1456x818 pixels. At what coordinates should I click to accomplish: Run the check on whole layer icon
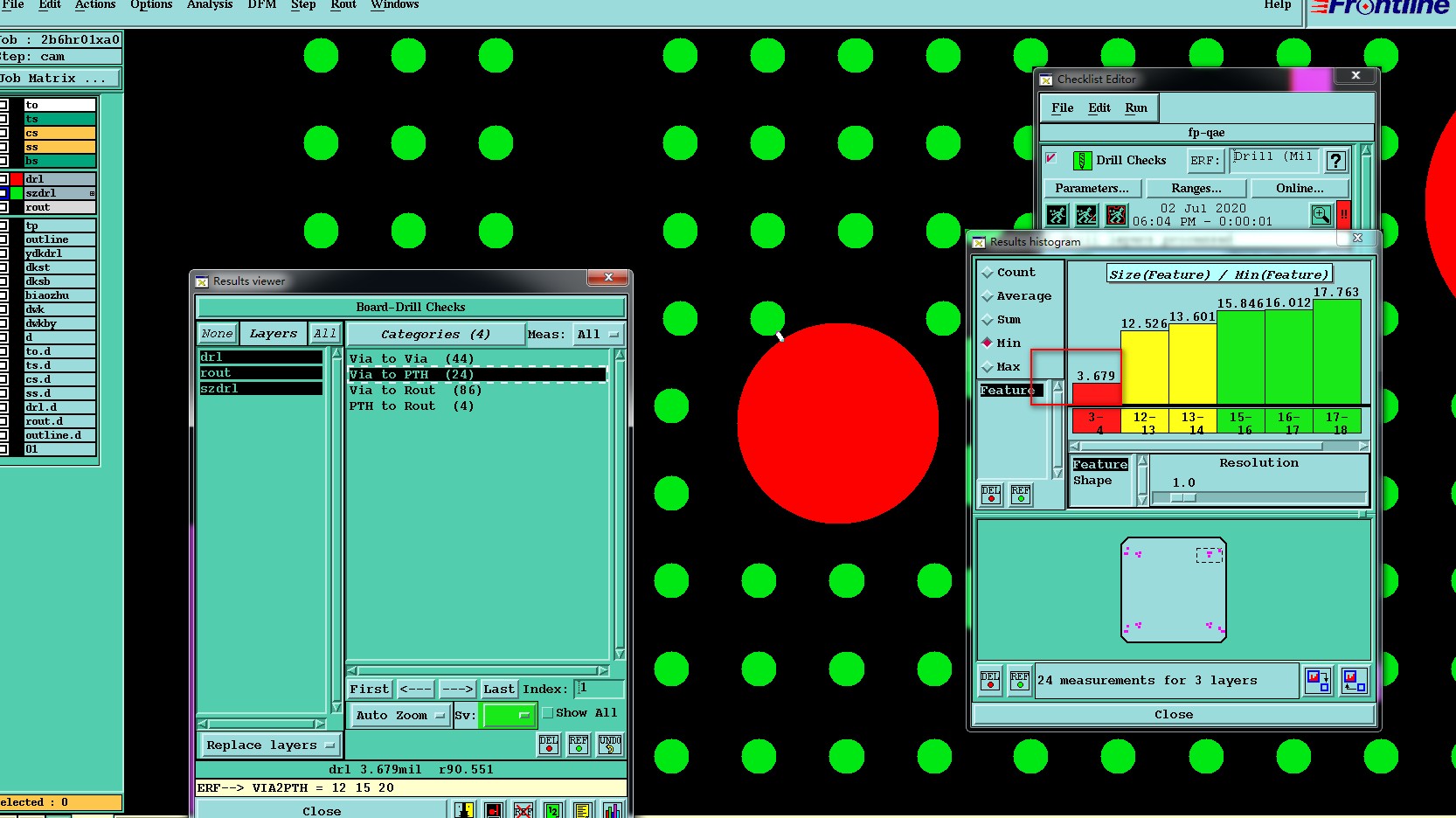1057,215
